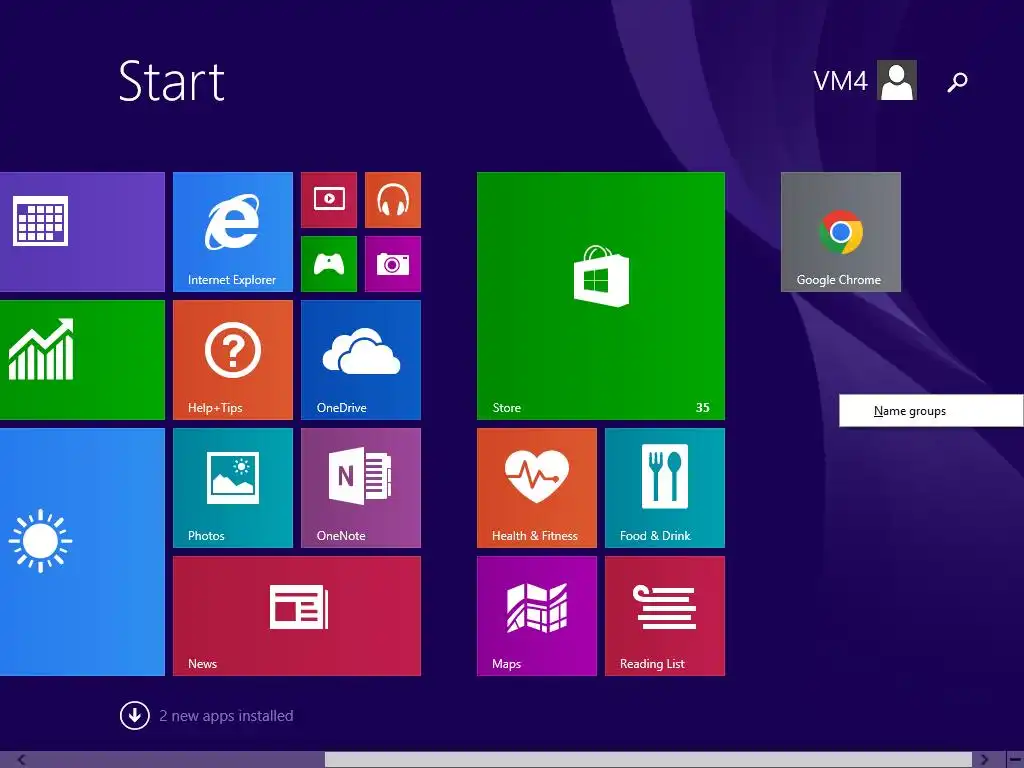Click the VM4 user account picture
Image resolution: width=1024 pixels, height=768 pixels.
click(x=897, y=80)
